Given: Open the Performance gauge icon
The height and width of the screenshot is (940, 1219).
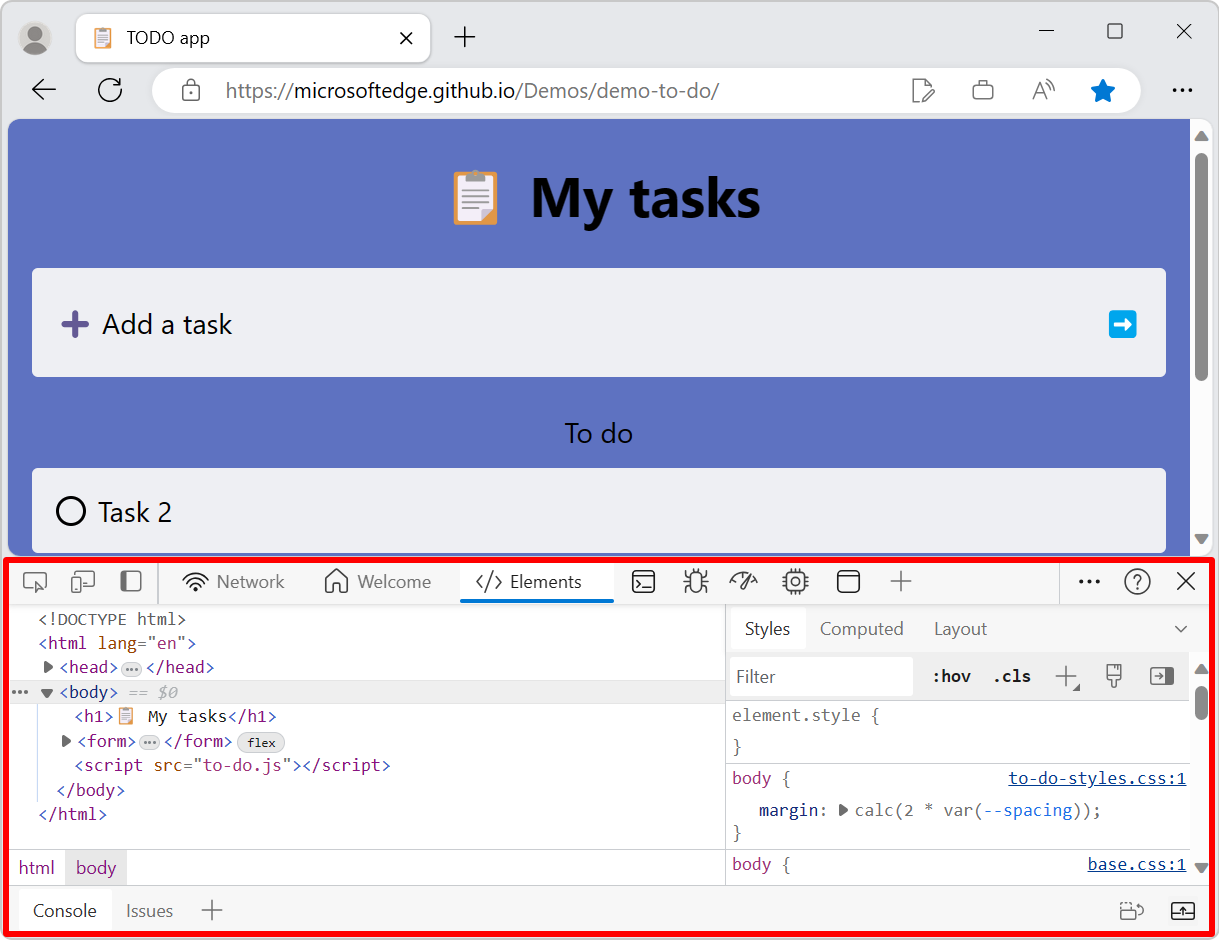Looking at the screenshot, I should coord(744,581).
